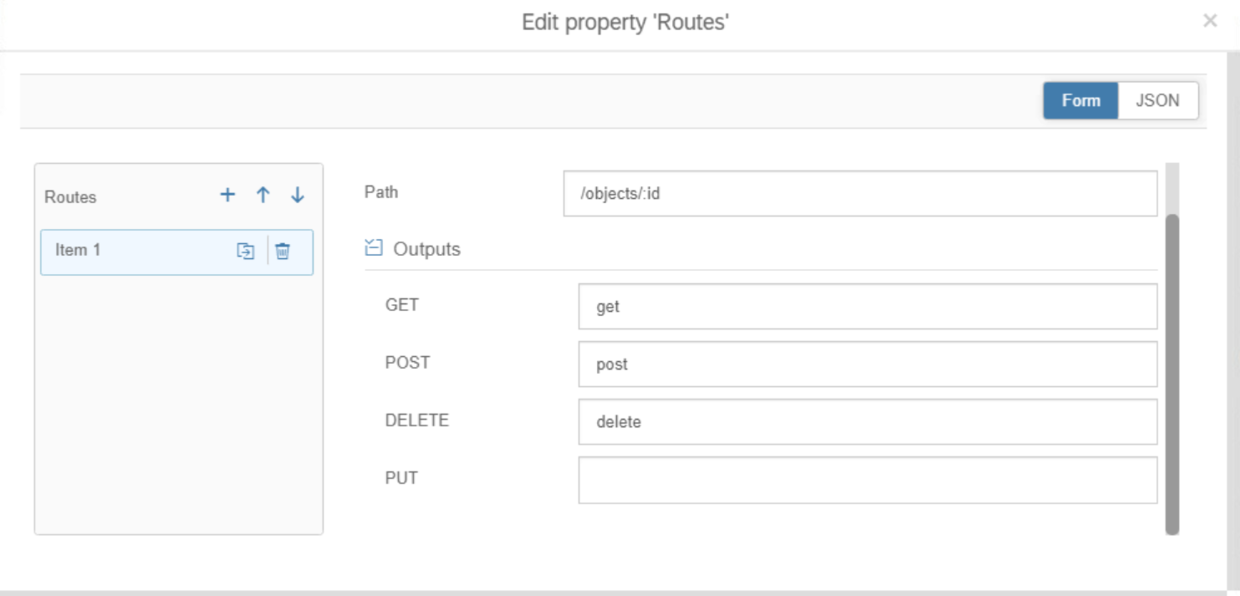1240x596 pixels.
Task: Focus the DELETE output field
Action: (867, 422)
